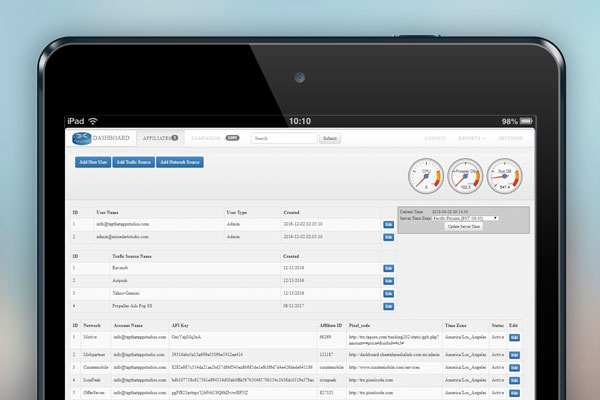Viewport: 600px width, 400px height.
Task: Click the Sys DB gauge
Action: pos(504,178)
